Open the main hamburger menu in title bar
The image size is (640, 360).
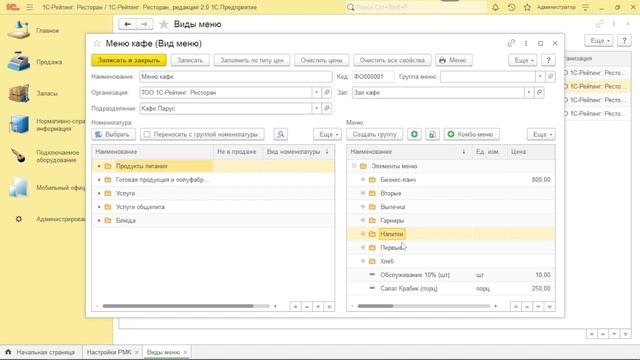(x=29, y=7)
